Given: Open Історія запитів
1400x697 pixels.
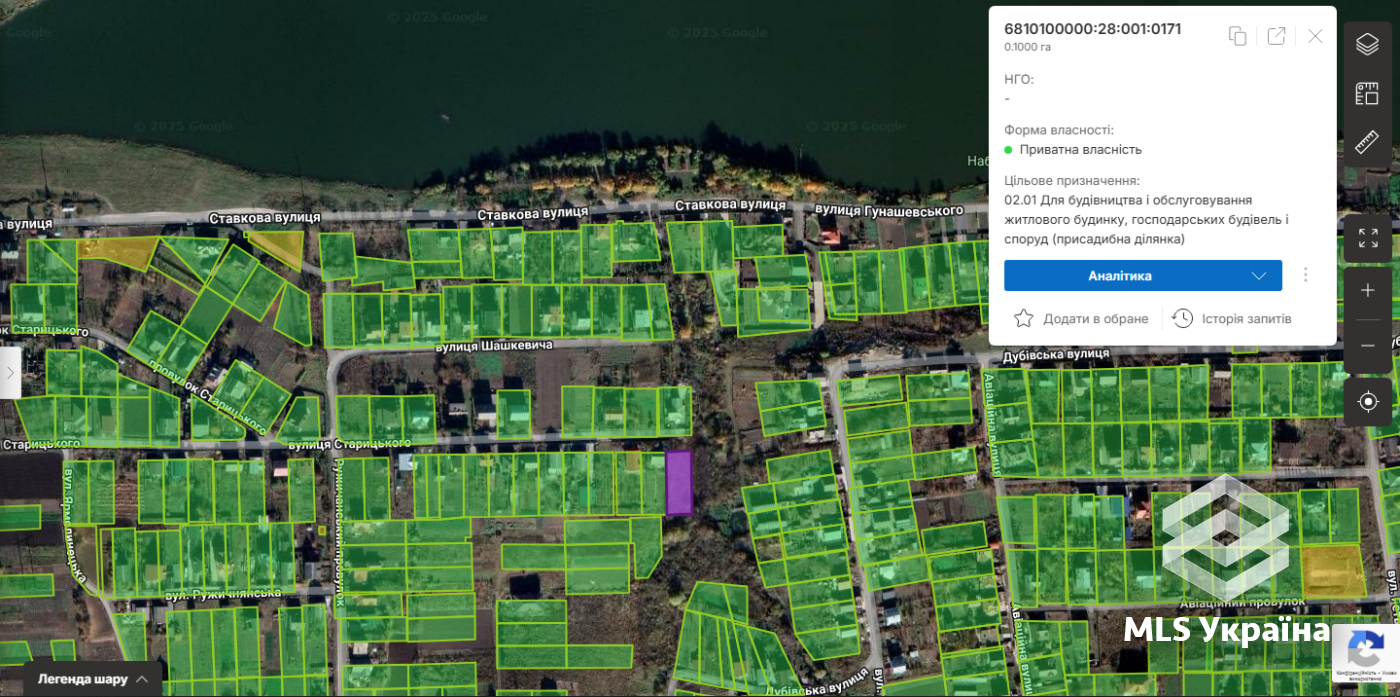Looking at the screenshot, I should point(1232,318).
